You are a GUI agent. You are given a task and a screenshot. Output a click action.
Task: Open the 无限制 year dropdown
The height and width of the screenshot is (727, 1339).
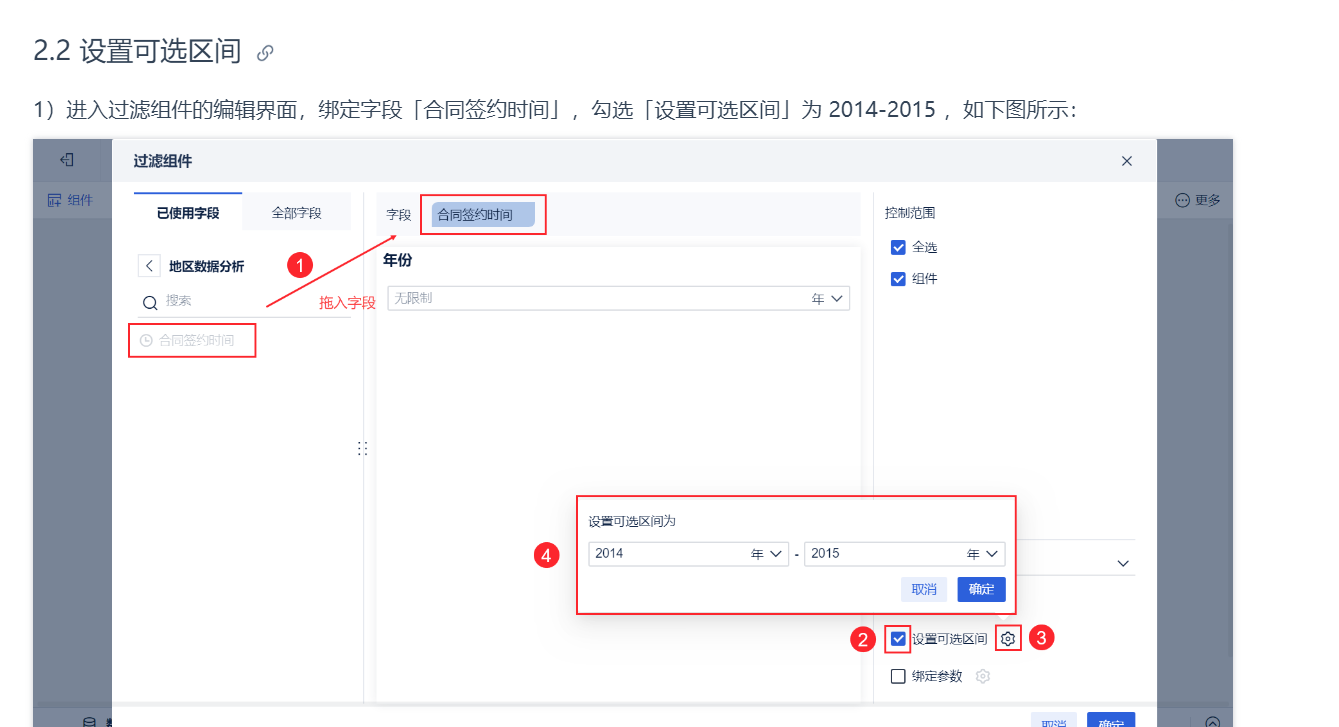[x=618, y=298]
